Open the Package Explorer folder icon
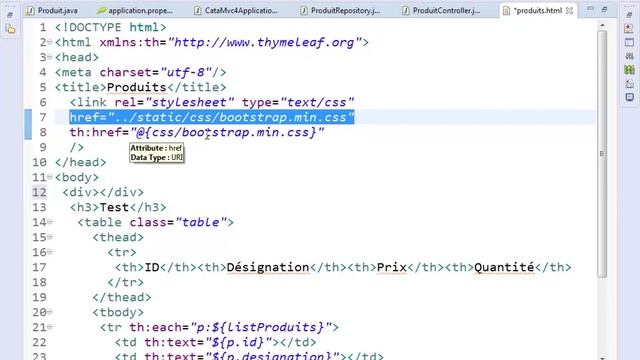Viewport: 640px width, 360px height. pyautogui.click(x=11, y=29)
